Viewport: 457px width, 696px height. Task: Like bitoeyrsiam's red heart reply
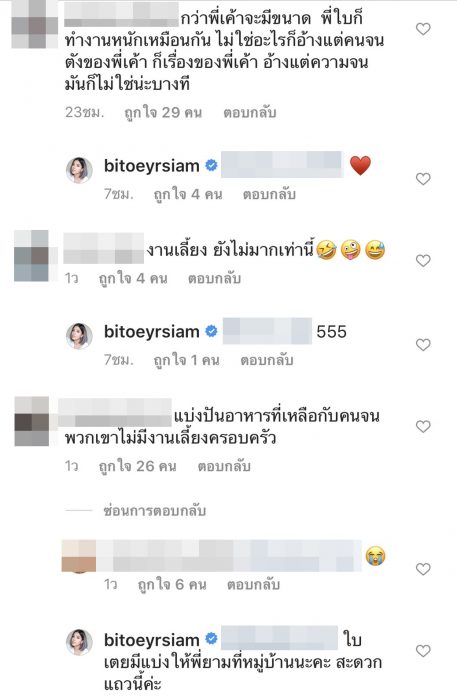423,179
